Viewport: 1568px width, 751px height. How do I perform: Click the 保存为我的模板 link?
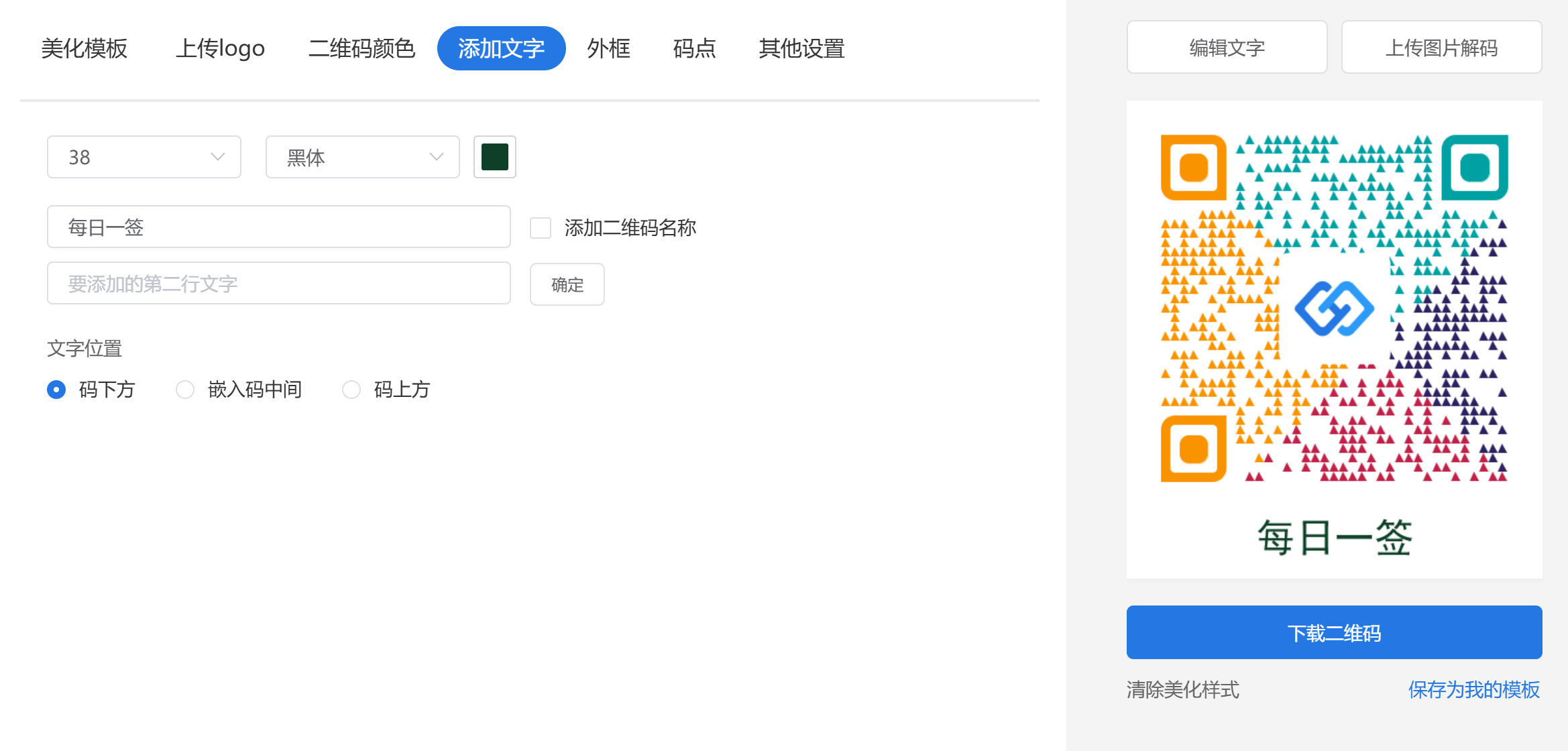pos(1473,689)
